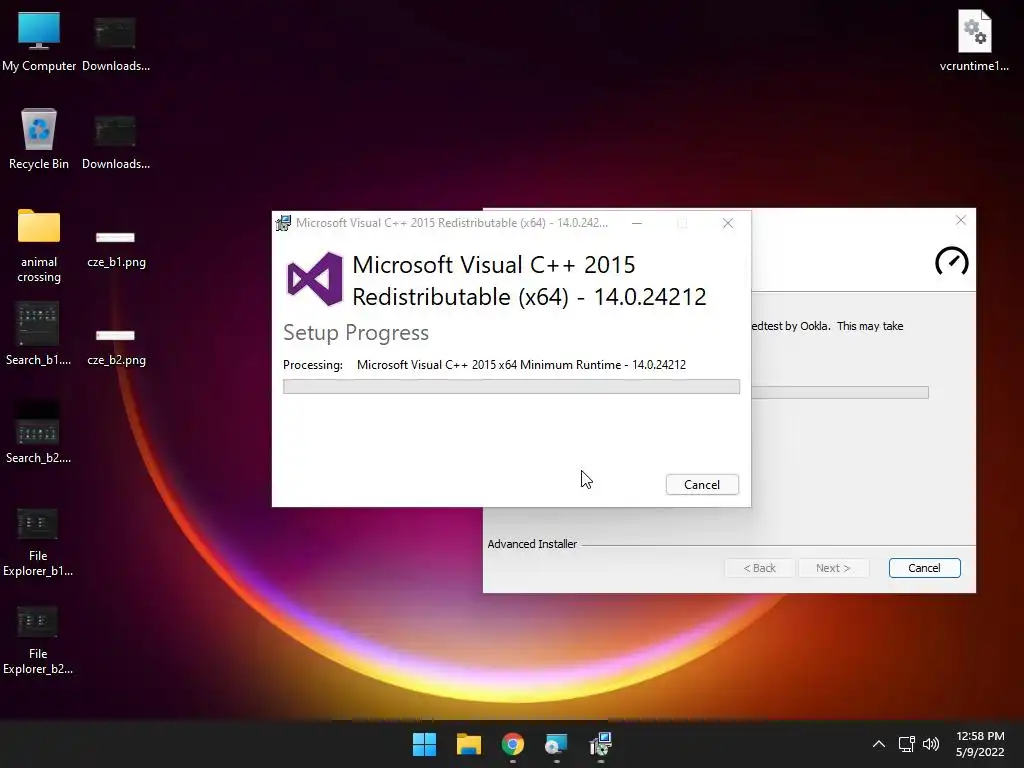Open network settings in the tray
The width and height of the screenshot is (1024, 768).
(906, 744)
